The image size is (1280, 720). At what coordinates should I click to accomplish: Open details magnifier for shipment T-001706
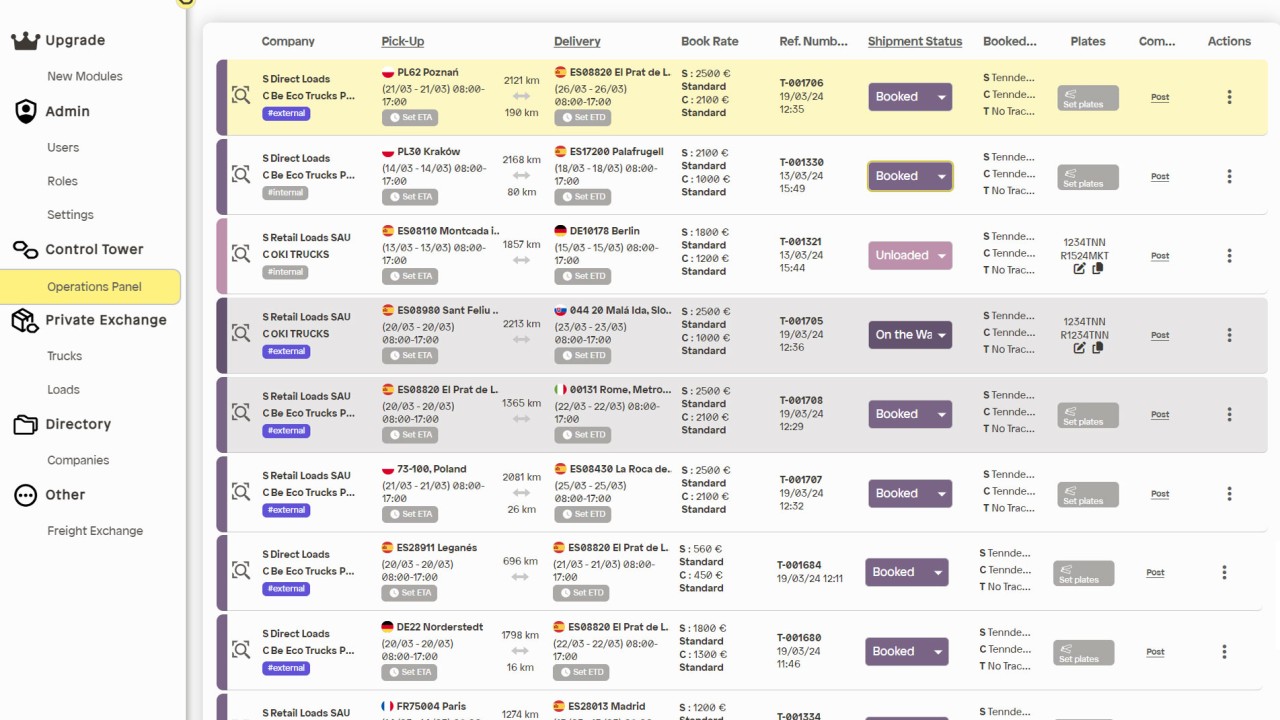(240, 96)
